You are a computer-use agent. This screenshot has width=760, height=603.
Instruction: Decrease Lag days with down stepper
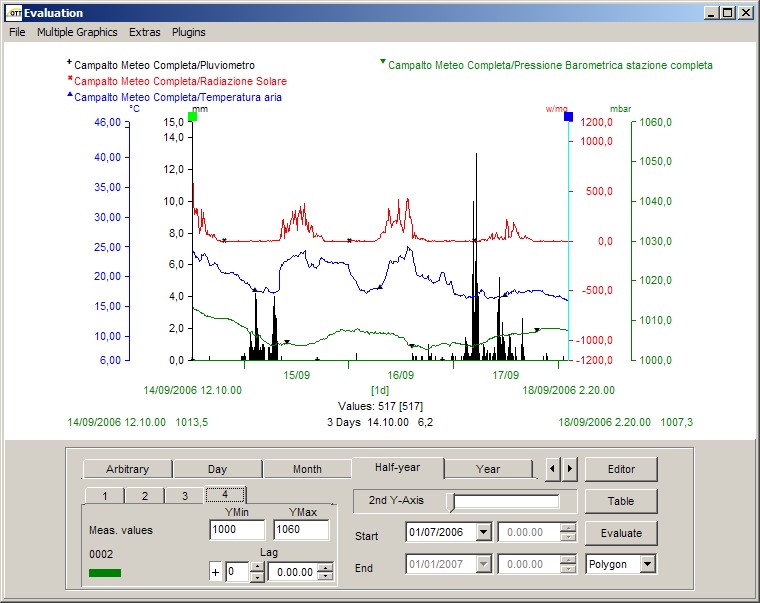tap(257, 577)
